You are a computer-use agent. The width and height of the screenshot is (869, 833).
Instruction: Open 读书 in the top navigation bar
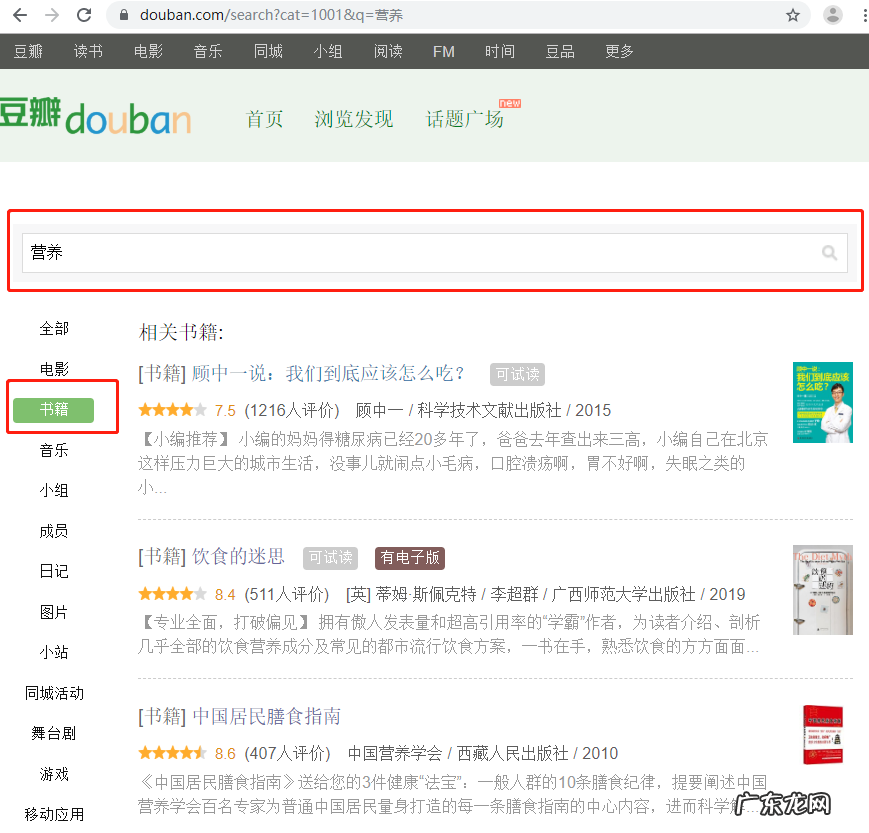[88, 52]
